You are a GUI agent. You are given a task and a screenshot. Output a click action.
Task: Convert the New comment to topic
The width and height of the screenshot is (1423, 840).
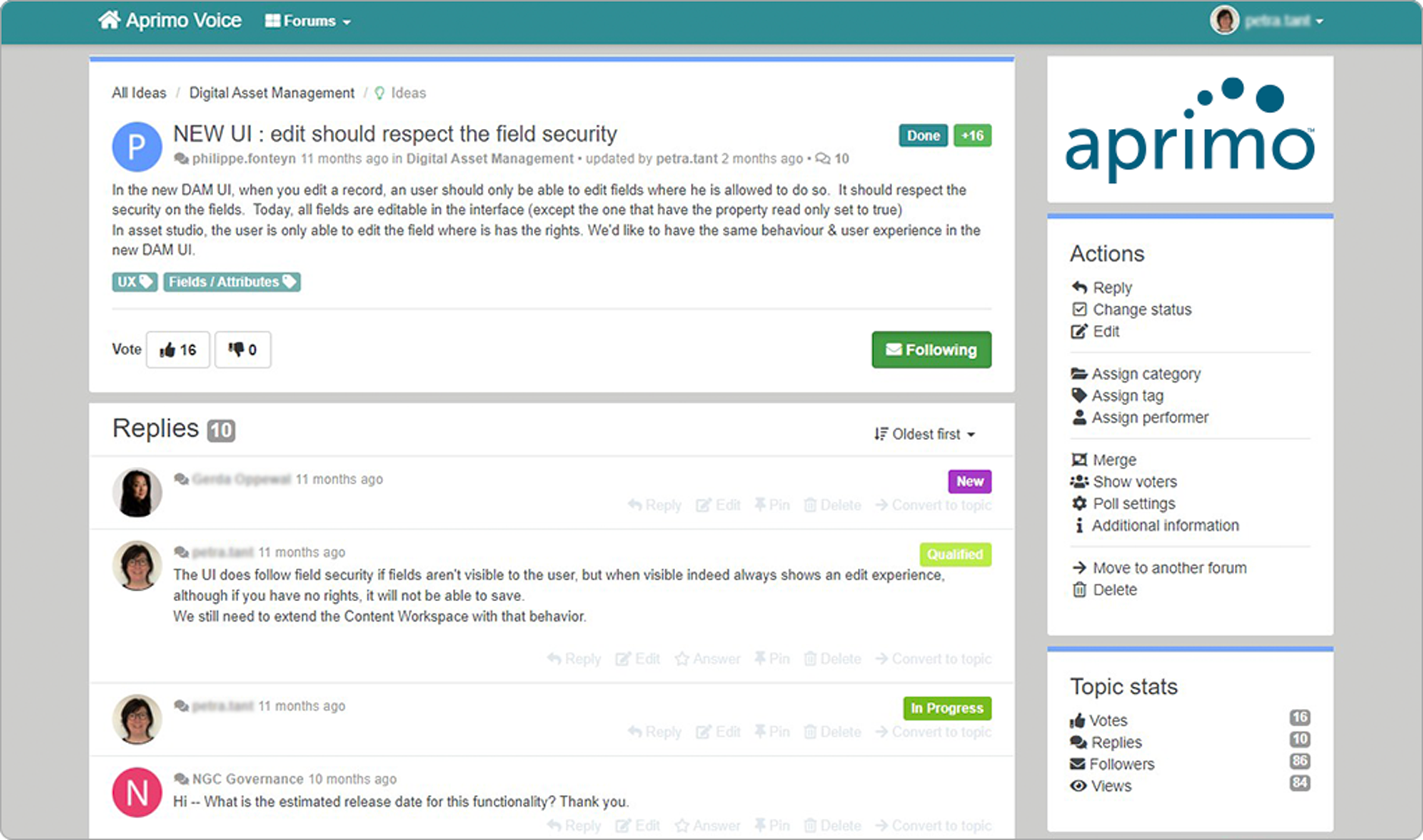click(933, 506)
